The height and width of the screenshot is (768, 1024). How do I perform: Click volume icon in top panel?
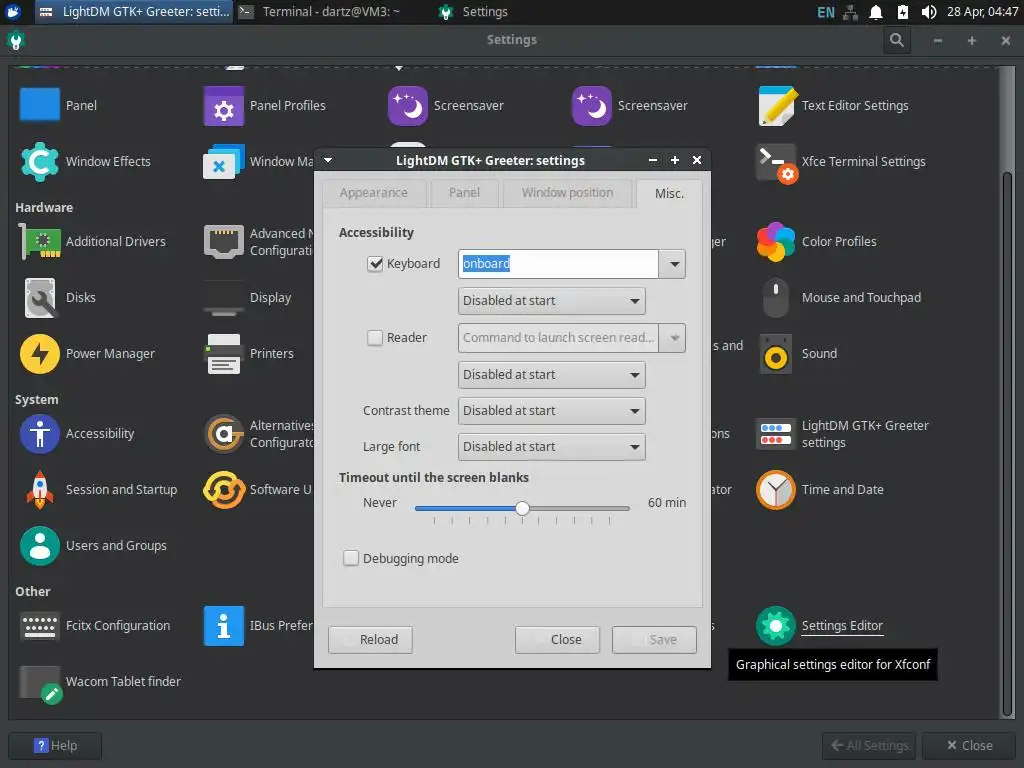(x=928, y=12)
